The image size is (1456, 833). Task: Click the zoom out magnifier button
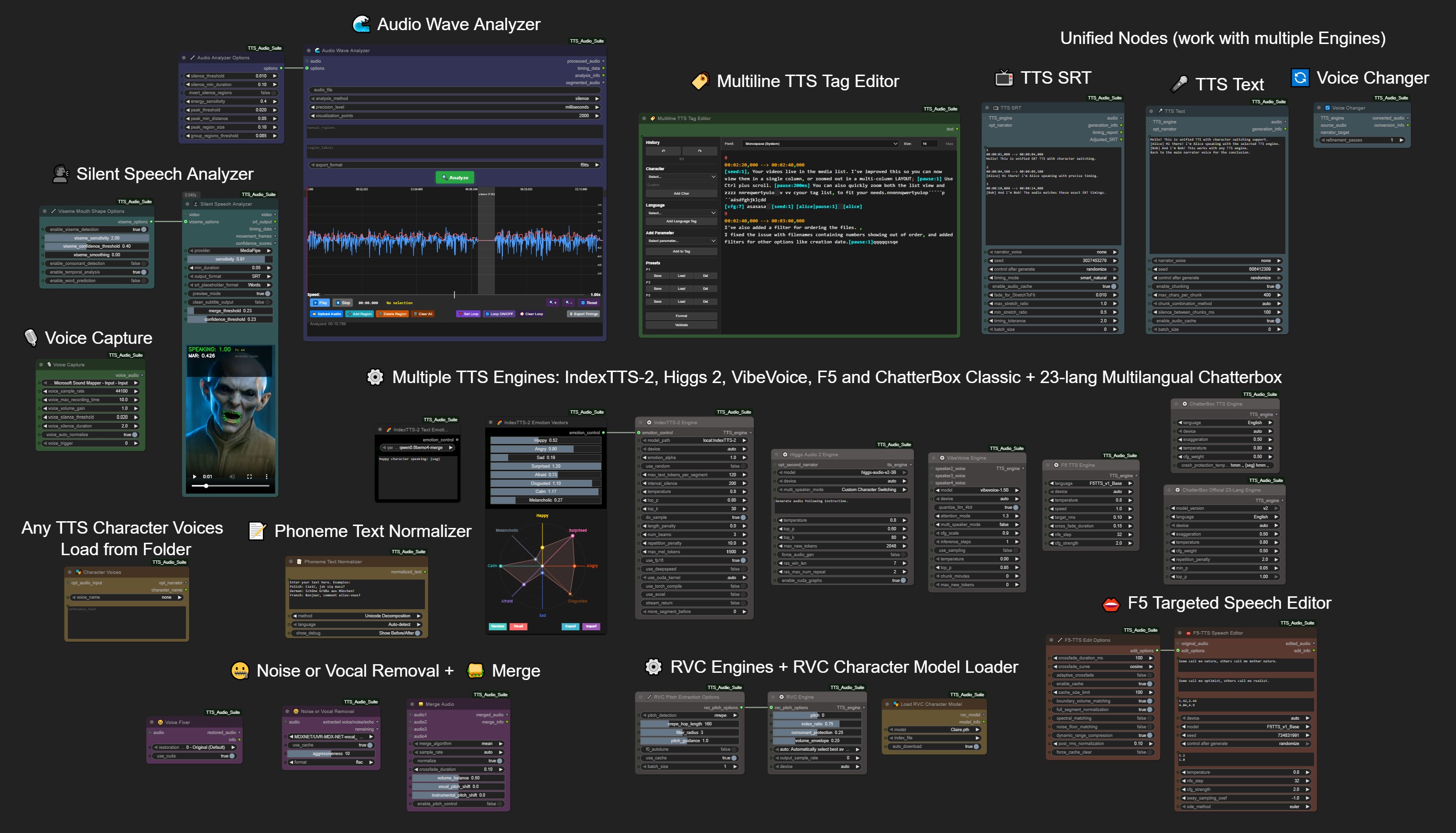coord(568,303)
